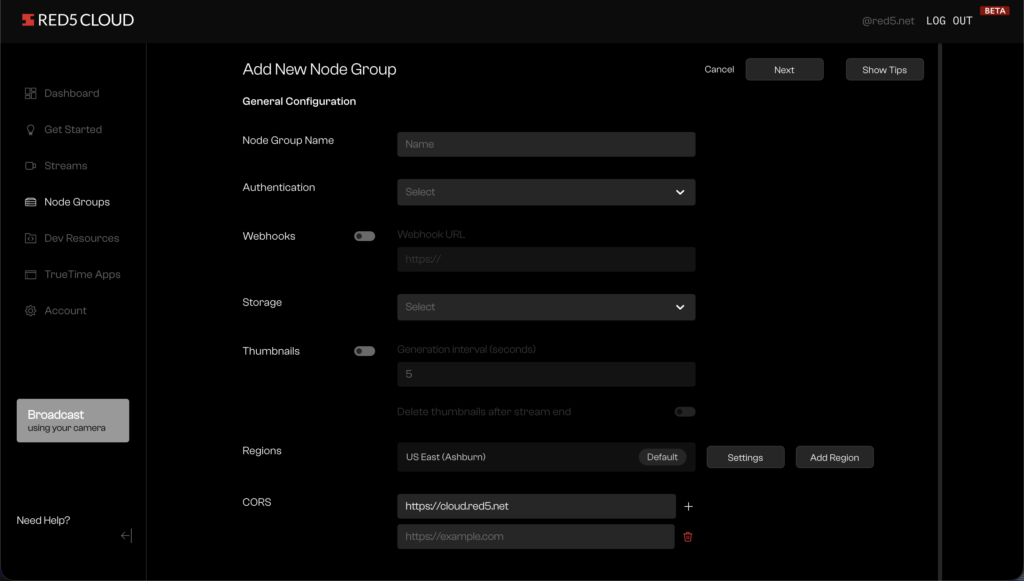Click the Show Tips button

[x=884, y=70]
